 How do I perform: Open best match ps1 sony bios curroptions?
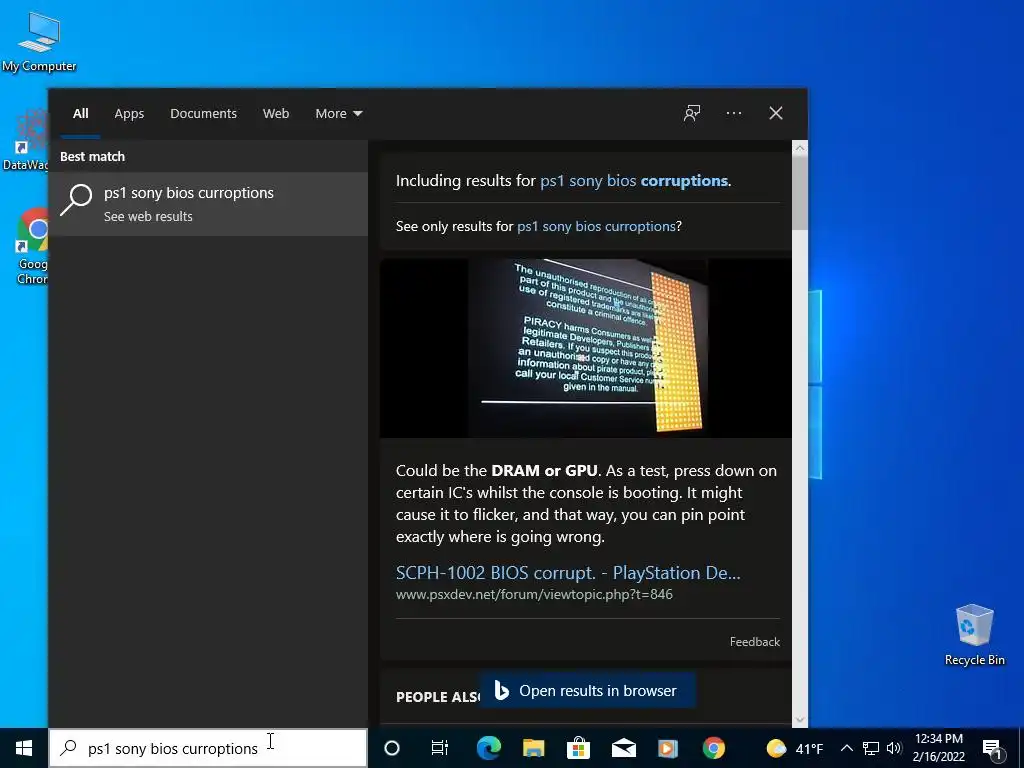point(208,204)
